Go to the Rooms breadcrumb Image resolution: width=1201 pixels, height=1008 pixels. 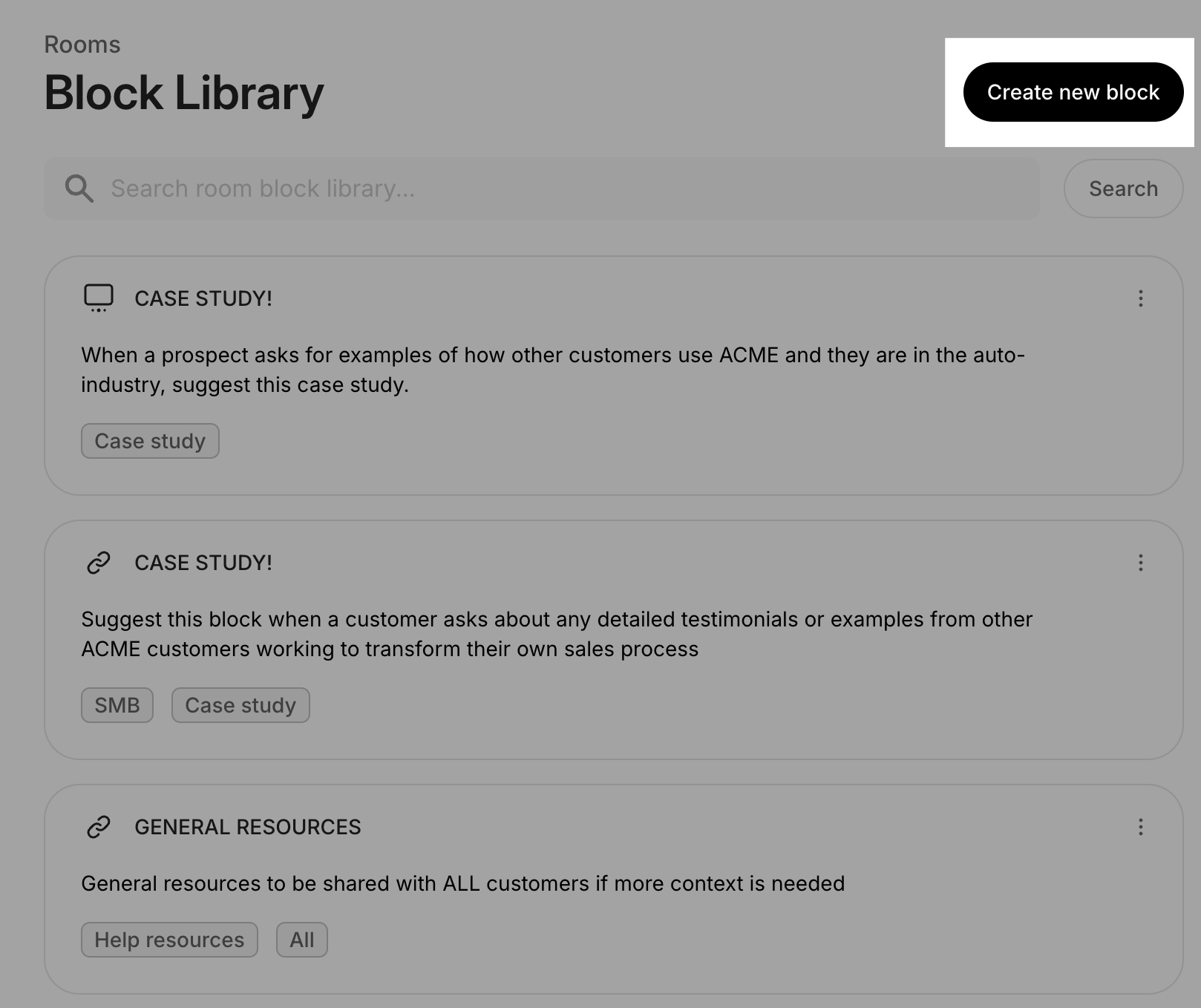tap(82, 45)
